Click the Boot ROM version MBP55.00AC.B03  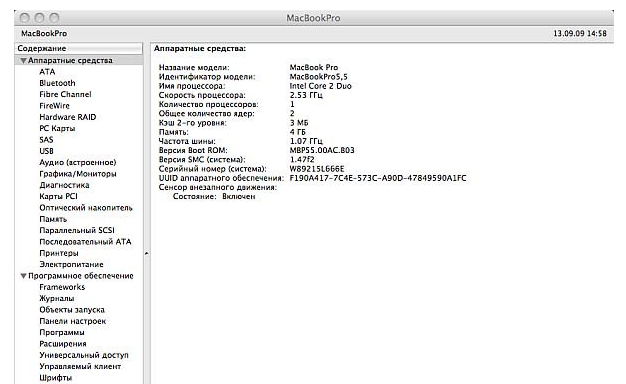coord(322,150)
